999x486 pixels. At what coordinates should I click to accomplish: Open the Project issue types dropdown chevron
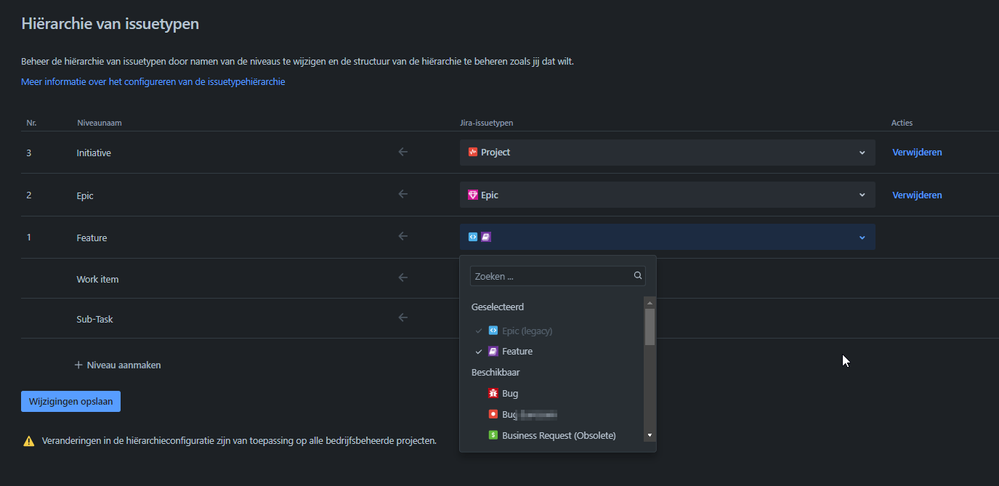click(862, 153)
